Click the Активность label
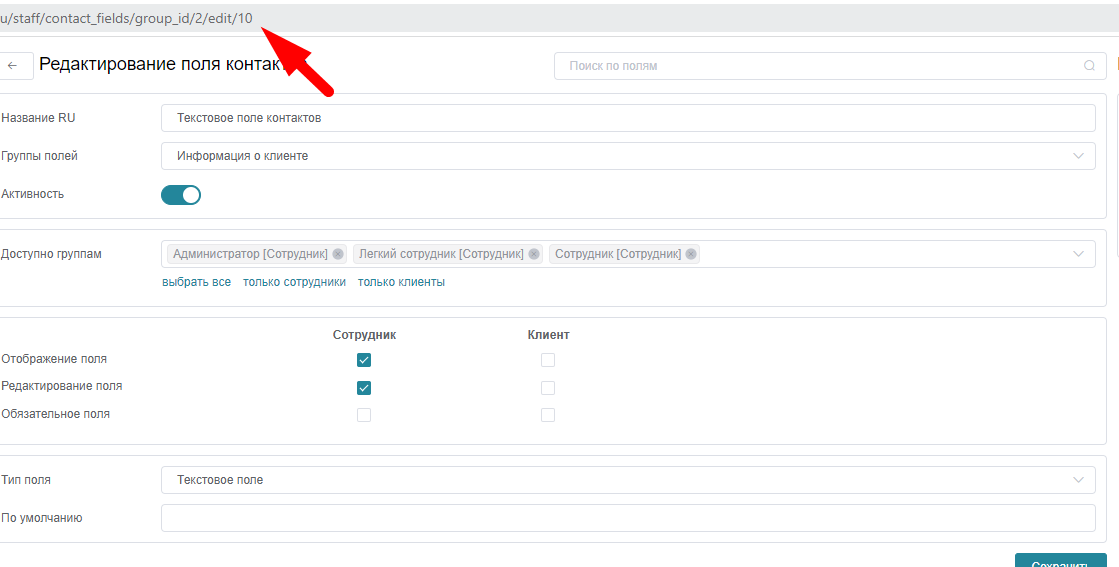Image resolution: width=1119 pixels, height=567 pixels. (33, 194)
